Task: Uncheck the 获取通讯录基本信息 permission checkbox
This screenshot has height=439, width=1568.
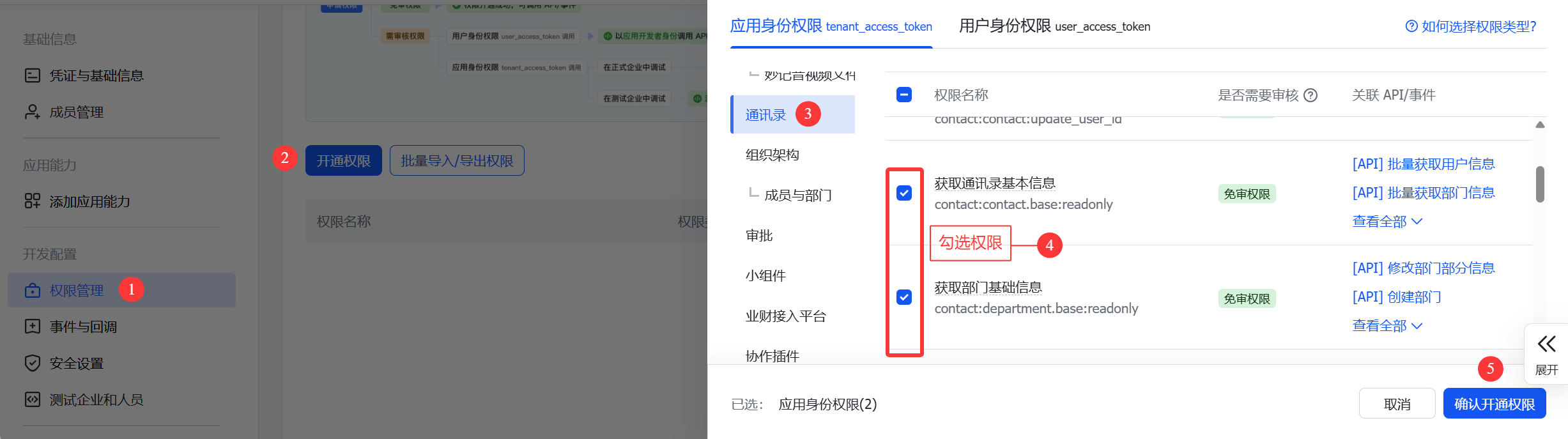Action: click(904, 193)
